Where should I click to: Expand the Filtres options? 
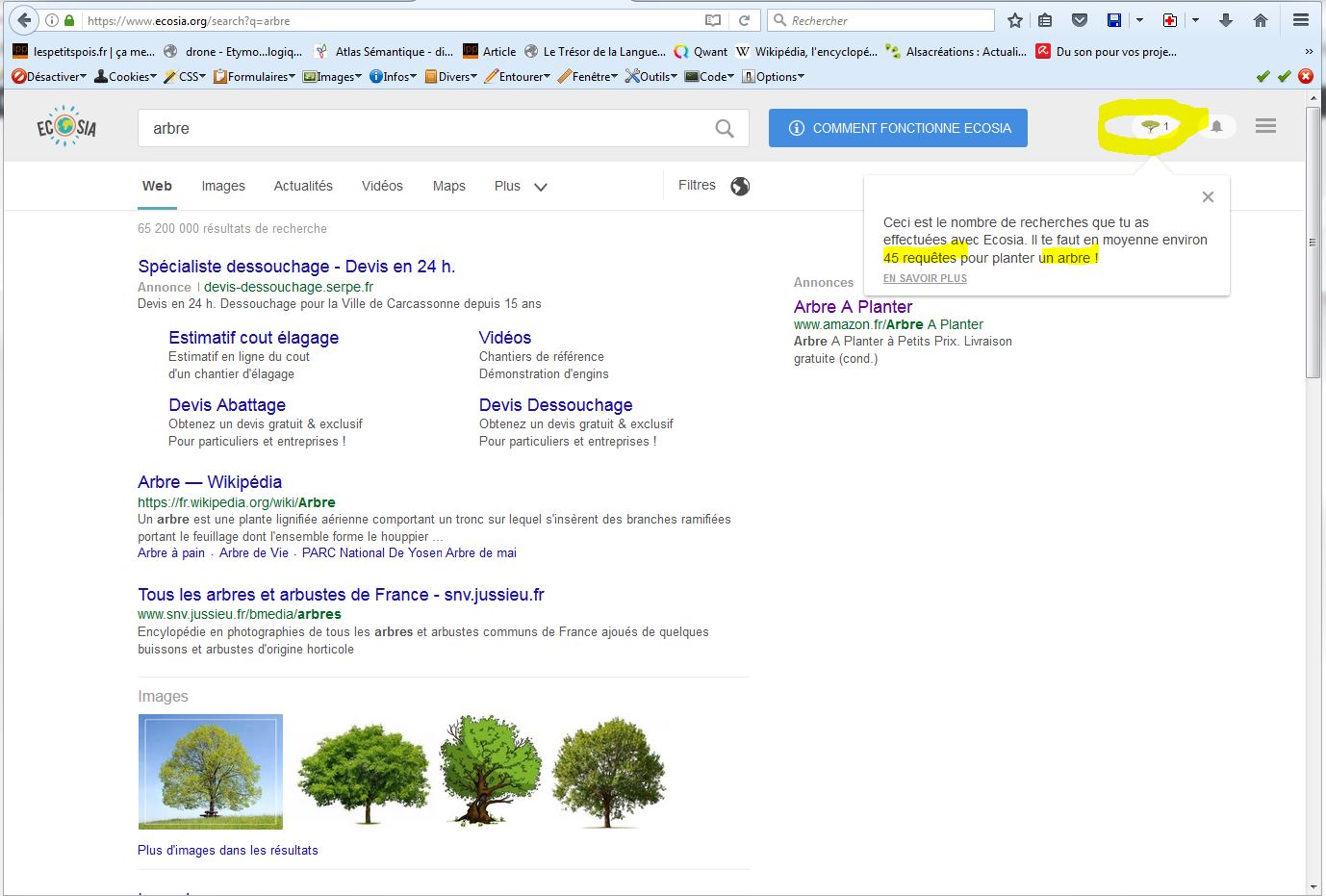697,185
